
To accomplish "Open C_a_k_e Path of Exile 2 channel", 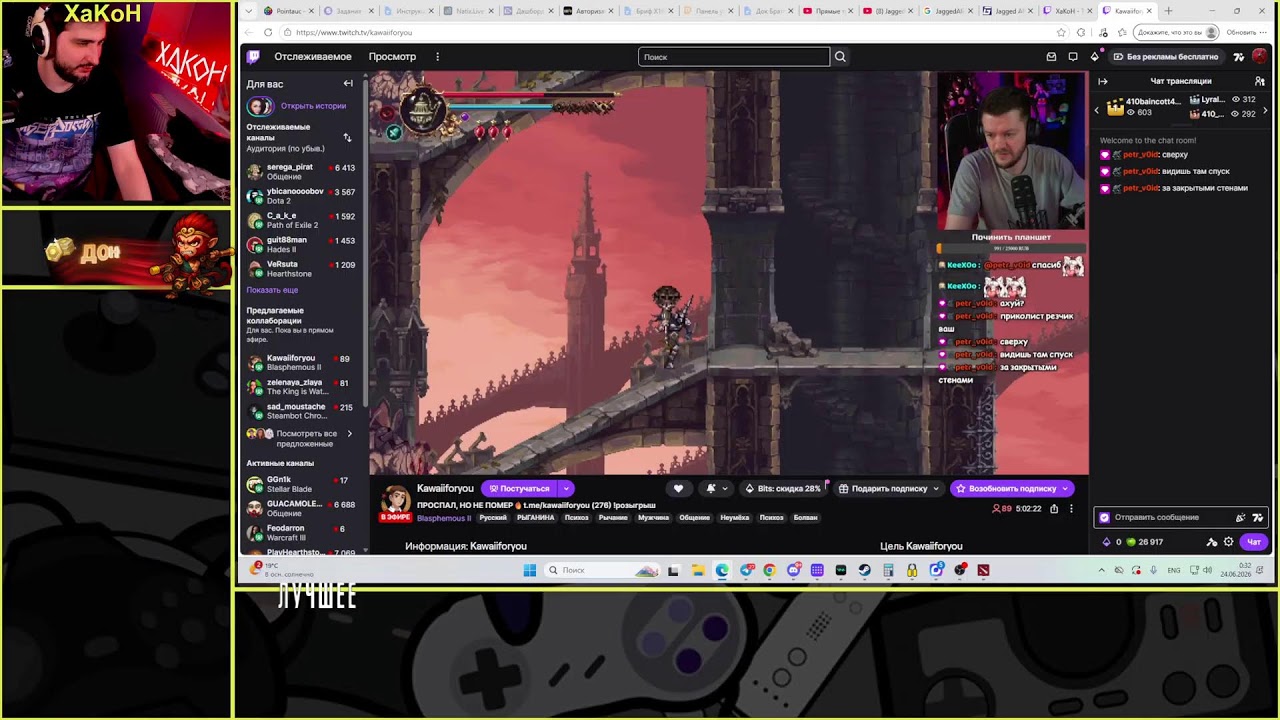I will click(x=303, y=220).
